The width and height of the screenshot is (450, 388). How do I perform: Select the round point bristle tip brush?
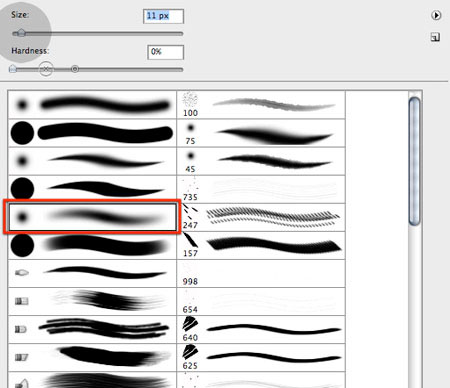(x=92, y=273)
